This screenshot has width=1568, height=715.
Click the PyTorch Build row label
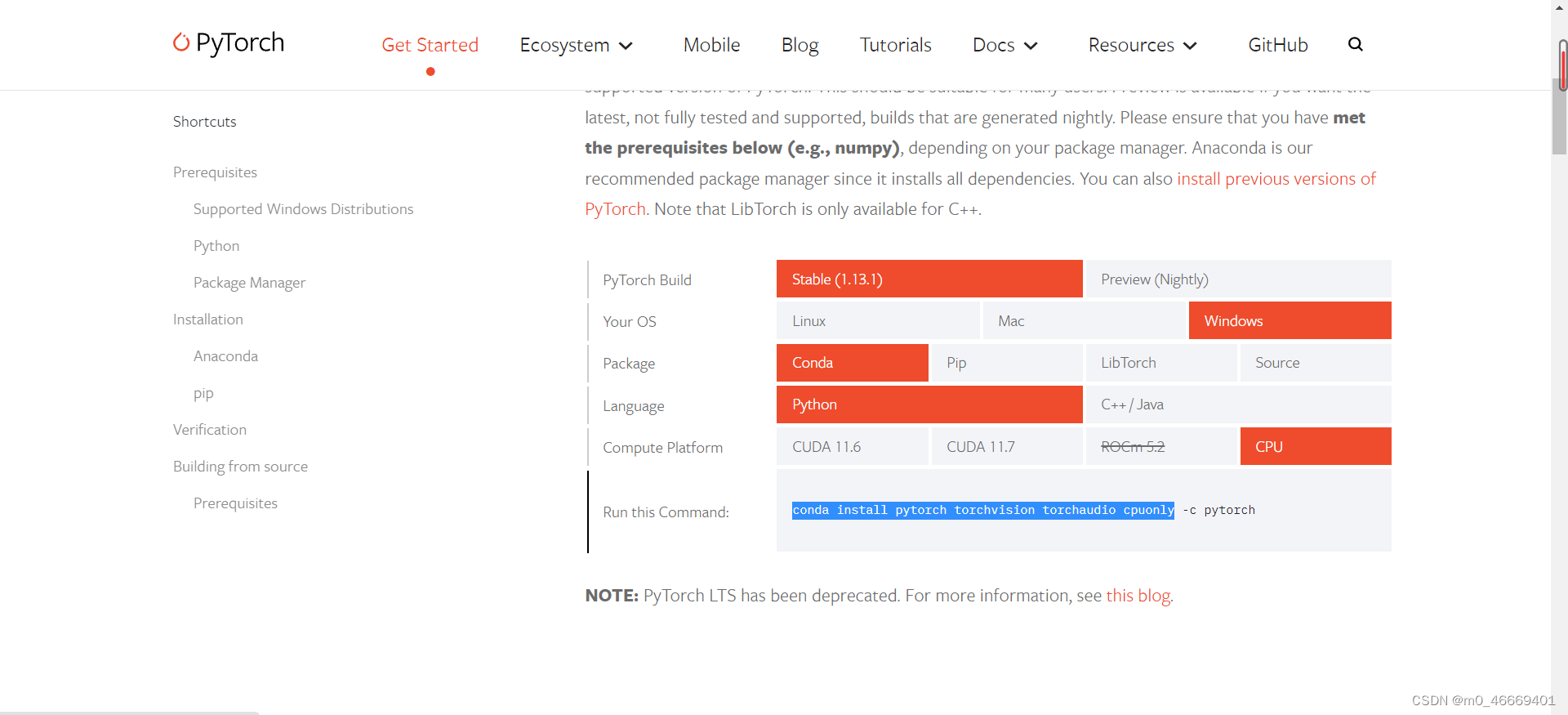coord(647,280)
